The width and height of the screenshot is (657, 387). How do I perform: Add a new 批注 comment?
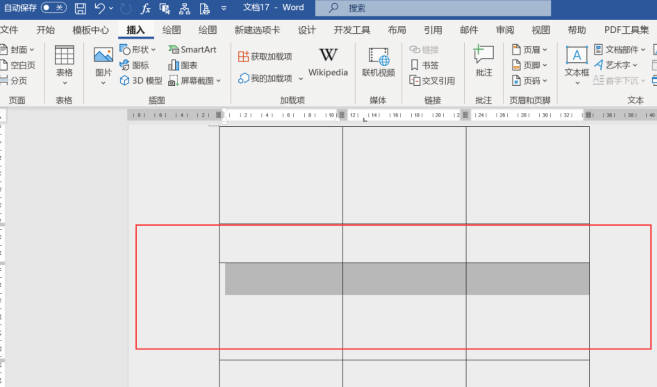point(484,61)
